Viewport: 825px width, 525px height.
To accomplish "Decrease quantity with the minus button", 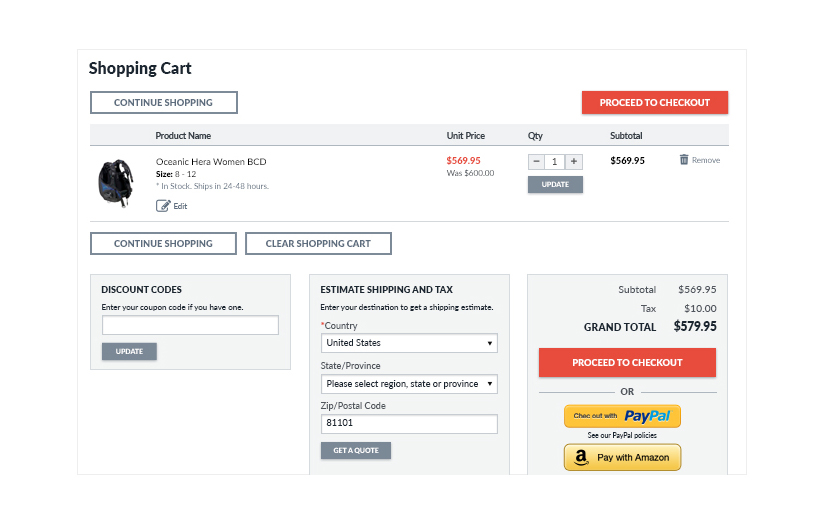I will tap(536, 161).
